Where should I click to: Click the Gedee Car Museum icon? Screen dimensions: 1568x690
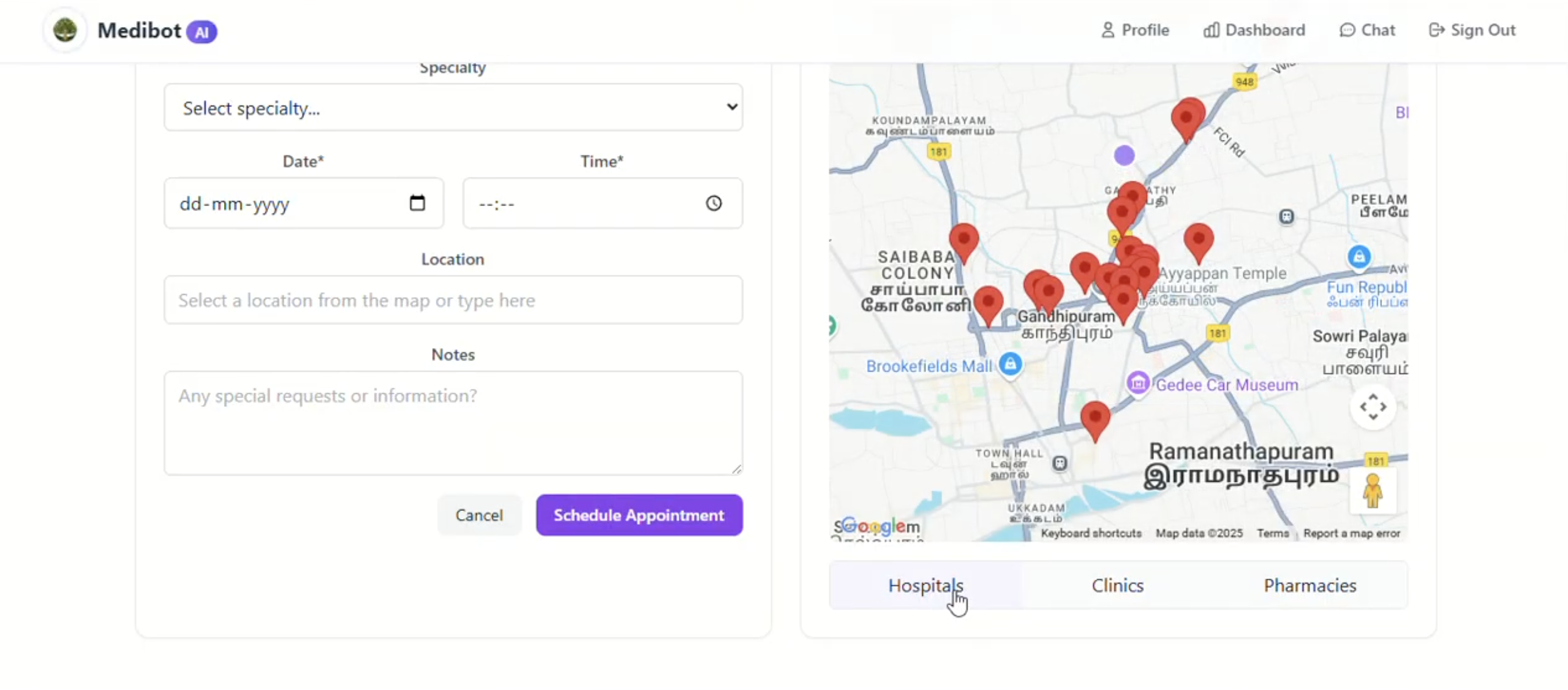pos(1137,384)
